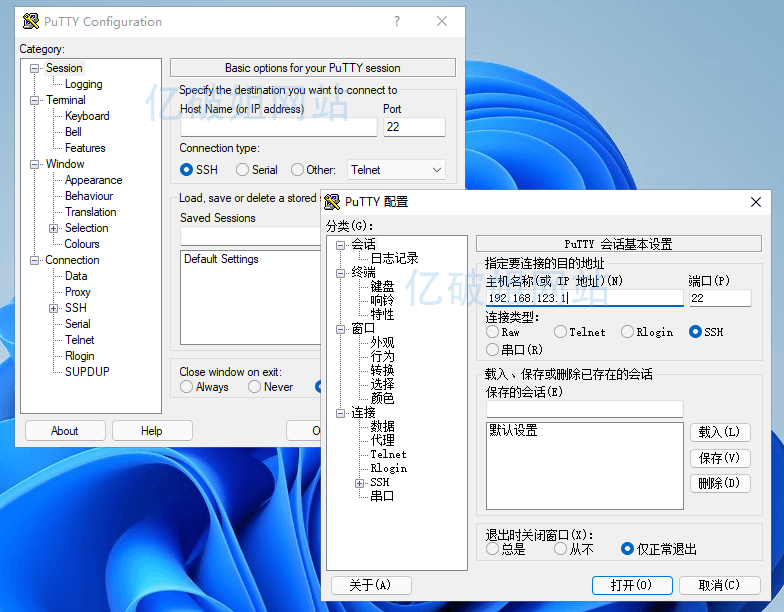Select 键盘 in Chinese category tree
Image resolution: width=784 pixels, height=612 pixels.
[382, 287]
